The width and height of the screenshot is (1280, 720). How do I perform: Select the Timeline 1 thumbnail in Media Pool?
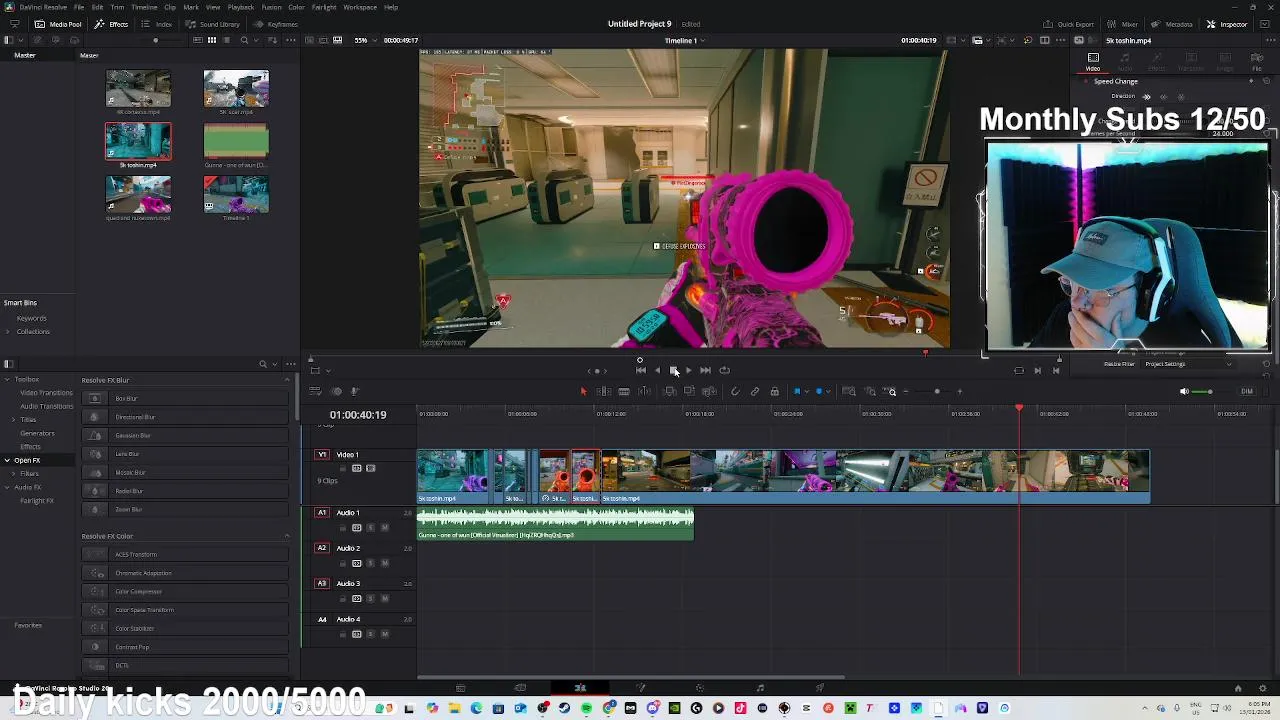[236, 195]
